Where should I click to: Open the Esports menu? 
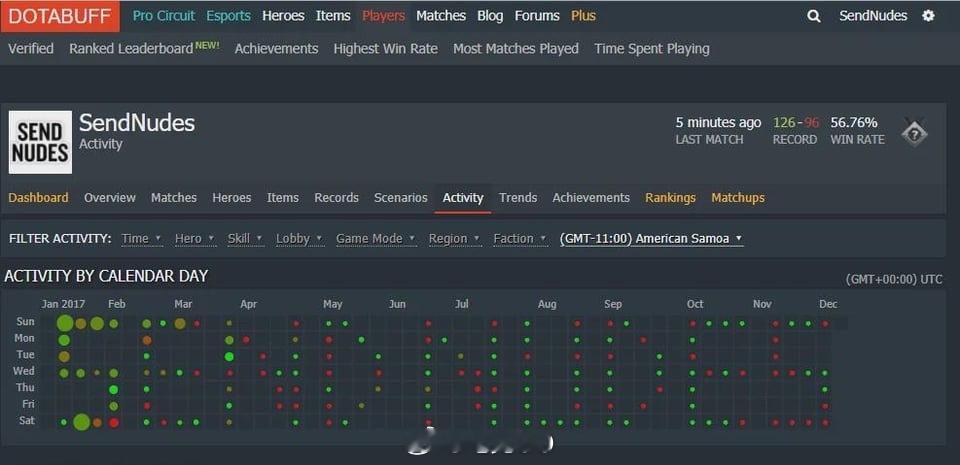click(x=228, y=16)
